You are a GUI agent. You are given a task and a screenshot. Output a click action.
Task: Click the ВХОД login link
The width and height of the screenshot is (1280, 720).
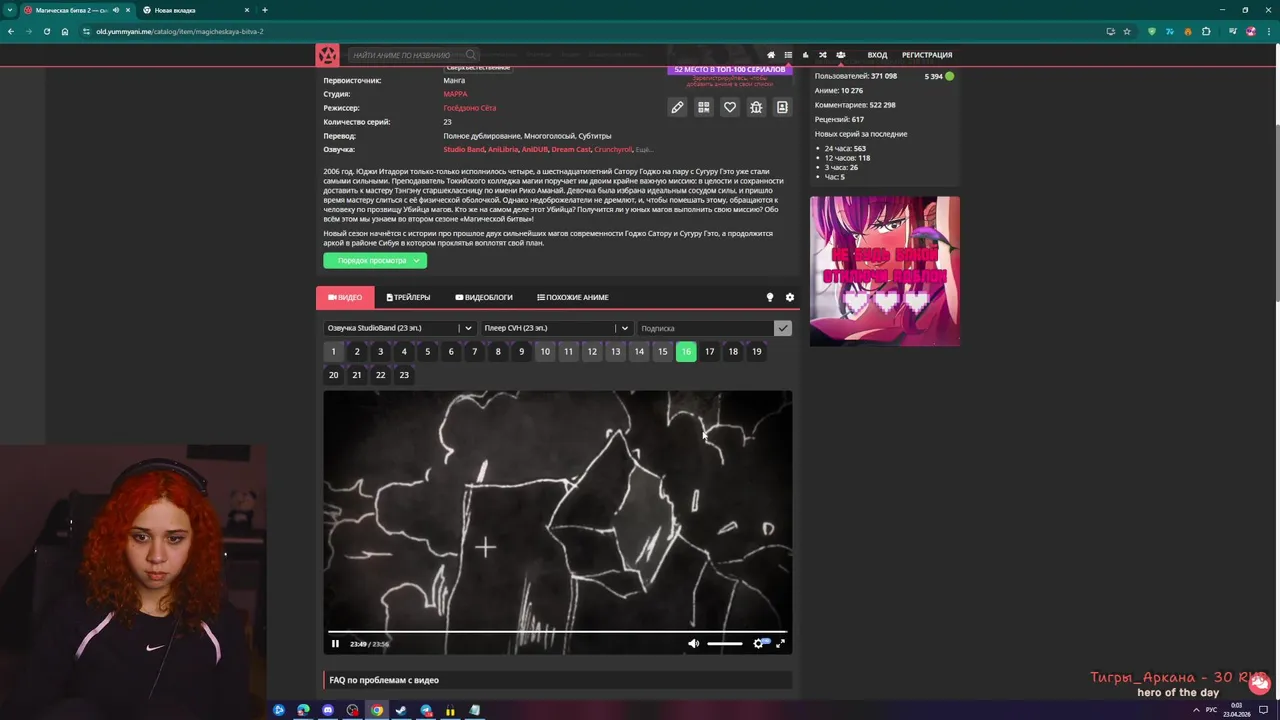pyautogui.click(x=877, y=55)
